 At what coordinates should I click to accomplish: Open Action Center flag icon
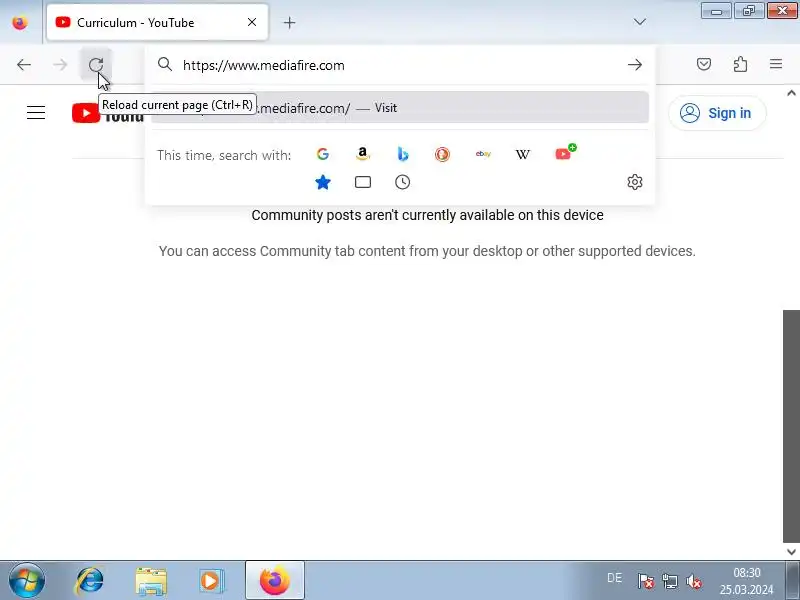(x=645, y=581)
